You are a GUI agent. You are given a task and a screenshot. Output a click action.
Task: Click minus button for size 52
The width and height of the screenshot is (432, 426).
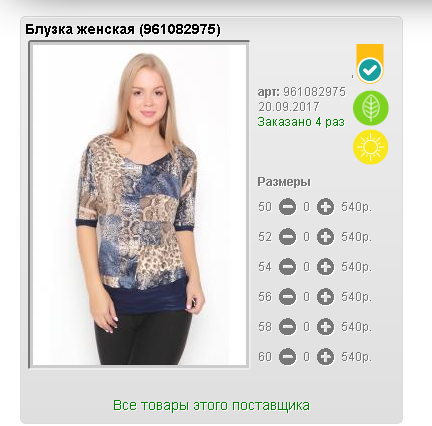pyautogui.click(x=287, y=237)
